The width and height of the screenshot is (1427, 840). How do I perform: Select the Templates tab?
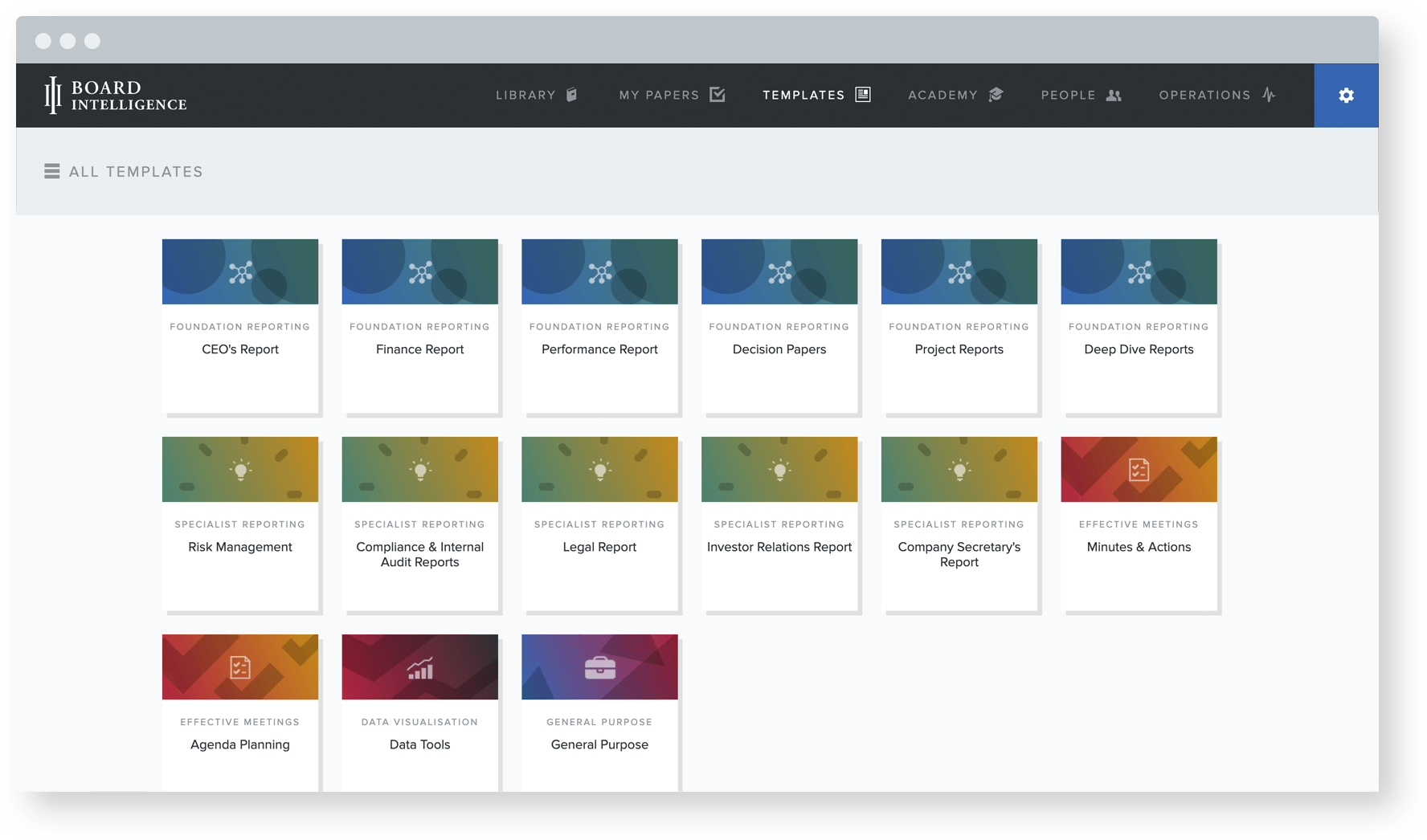[816, 96]
